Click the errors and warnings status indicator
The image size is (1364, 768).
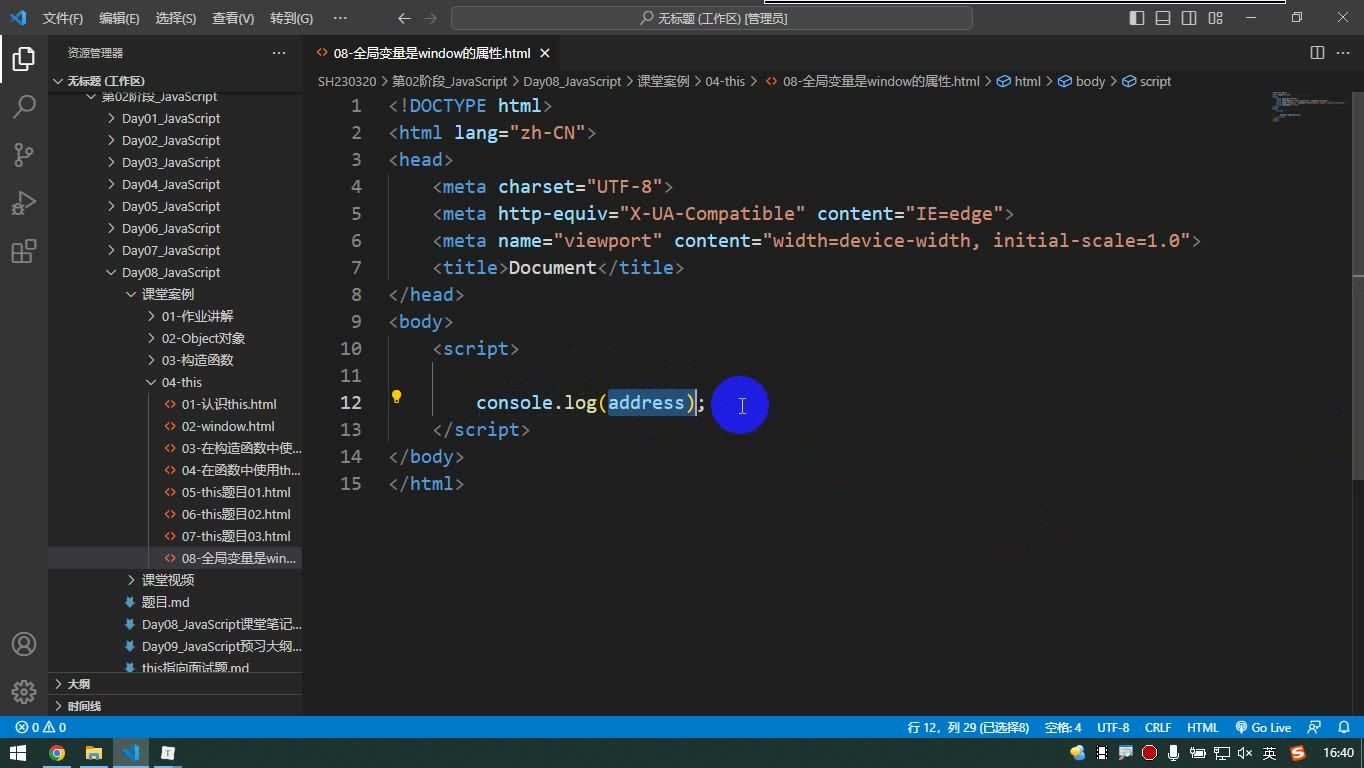point(41,728)
